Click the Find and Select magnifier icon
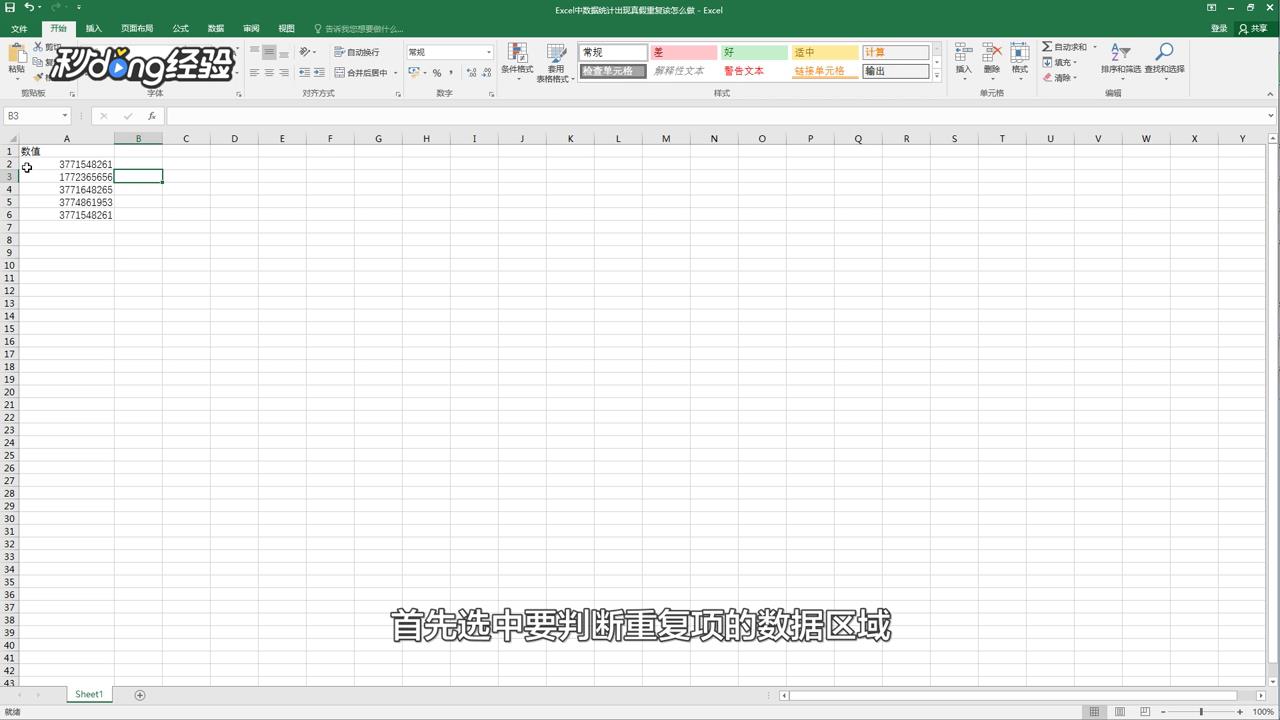The image size is (1280, 720). click(1164, 52)
